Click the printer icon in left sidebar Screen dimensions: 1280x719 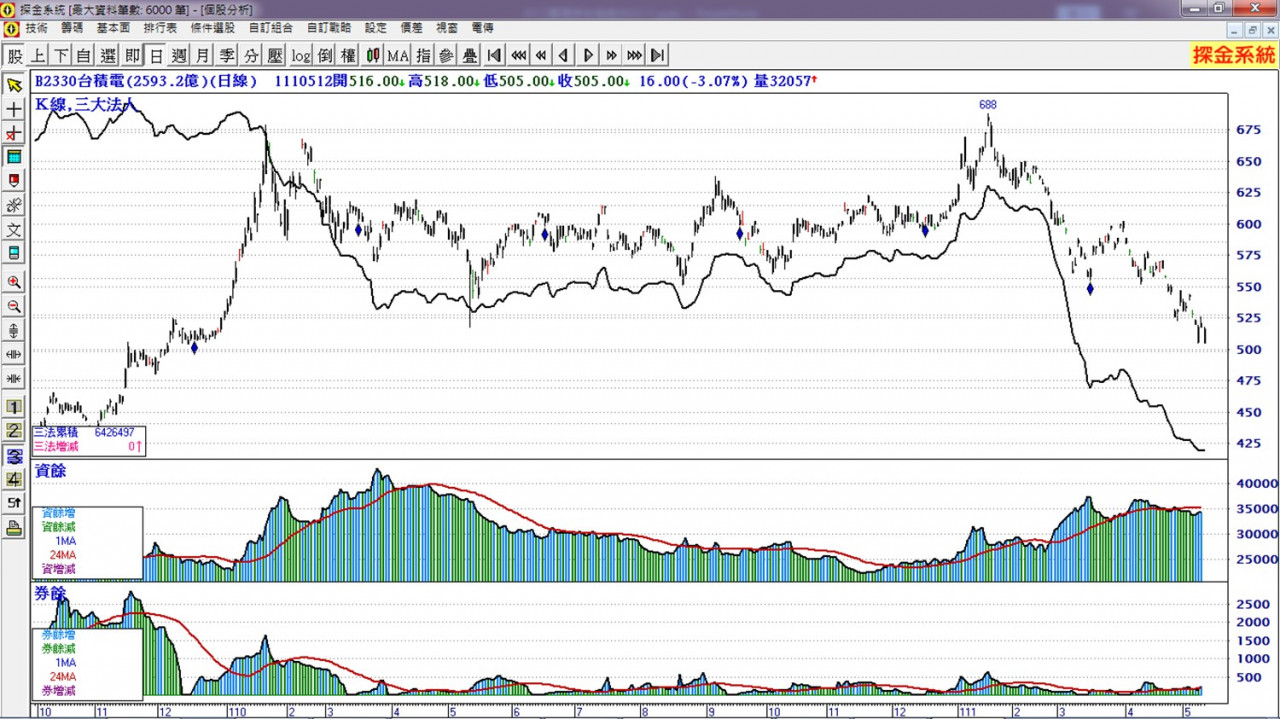tap(14, 528)
